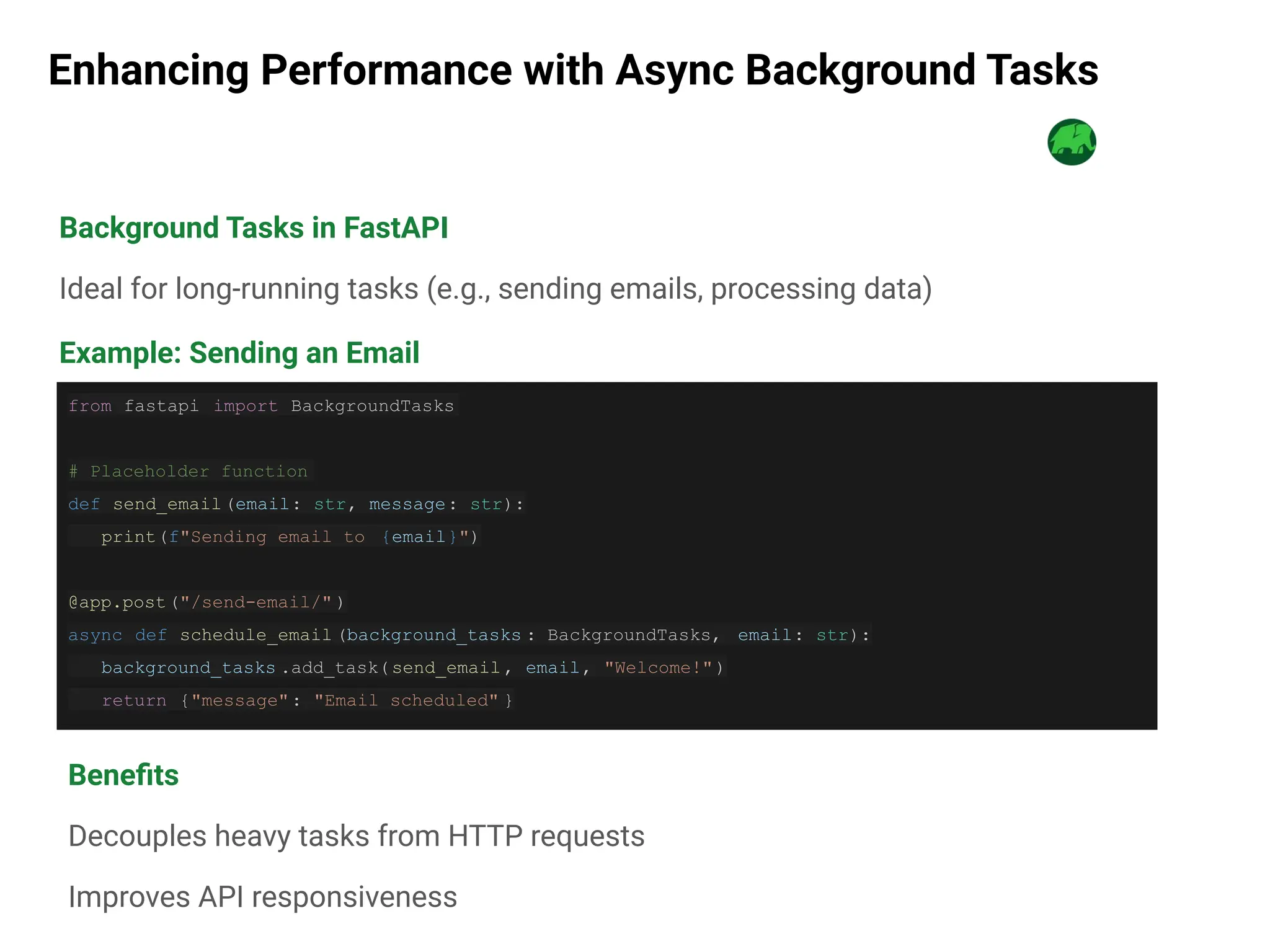
Task: Click the 'def send_email' code line
Action: tap(296, 505)
